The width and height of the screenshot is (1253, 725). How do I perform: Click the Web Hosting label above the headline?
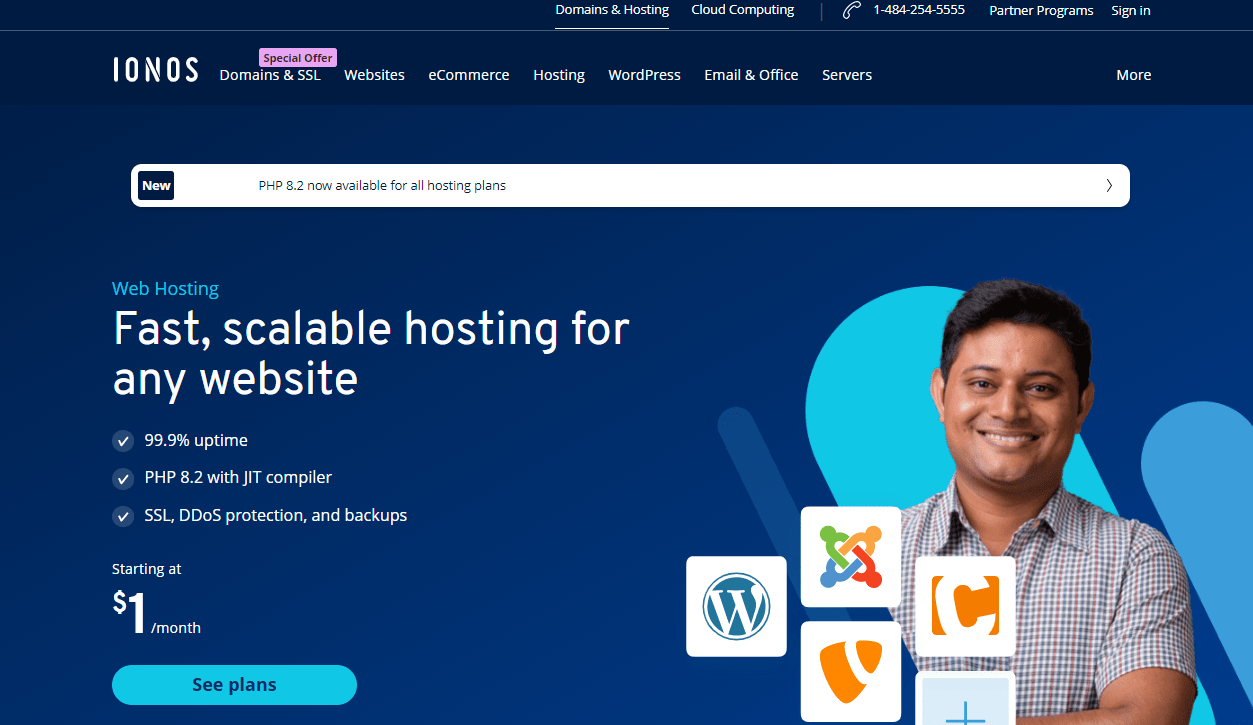[165, 289]
